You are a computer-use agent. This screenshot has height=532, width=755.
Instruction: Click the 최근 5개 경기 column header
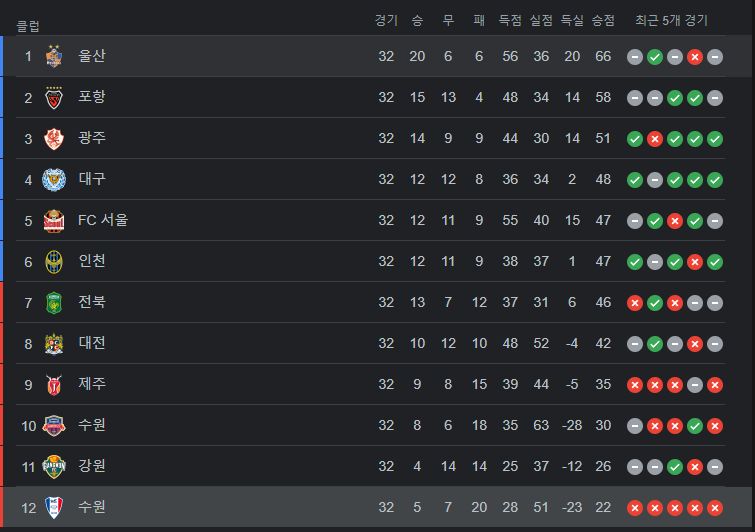click(x=671, y=20)
